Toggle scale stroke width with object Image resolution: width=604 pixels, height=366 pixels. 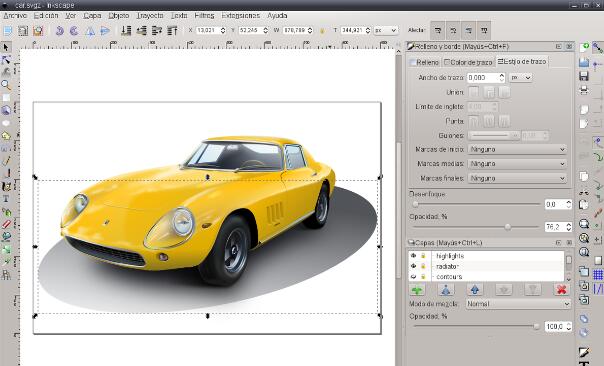coord(438,30)
